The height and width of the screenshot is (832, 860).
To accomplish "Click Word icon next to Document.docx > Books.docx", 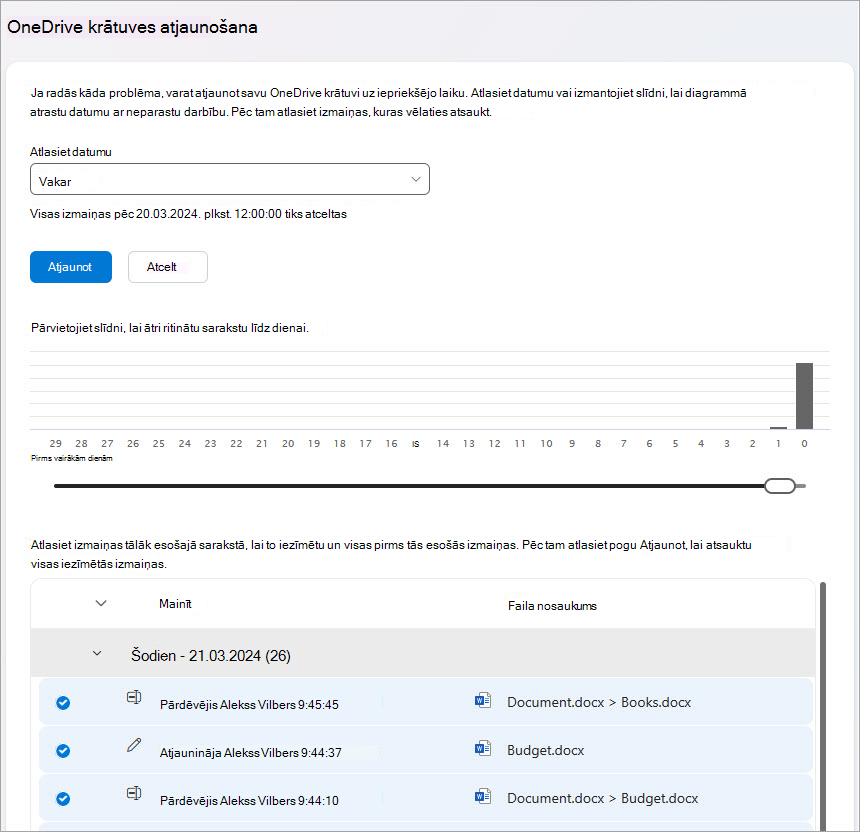I will [483, 700].
